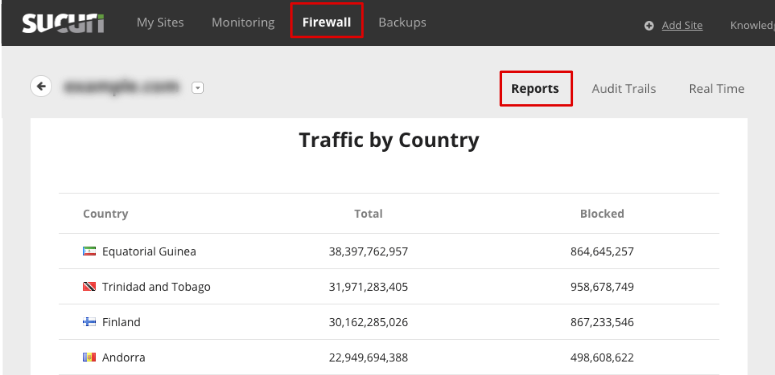Open the Knowledge base link
The height and width of the screenshot is (375, 775).
tap(752, 25)
